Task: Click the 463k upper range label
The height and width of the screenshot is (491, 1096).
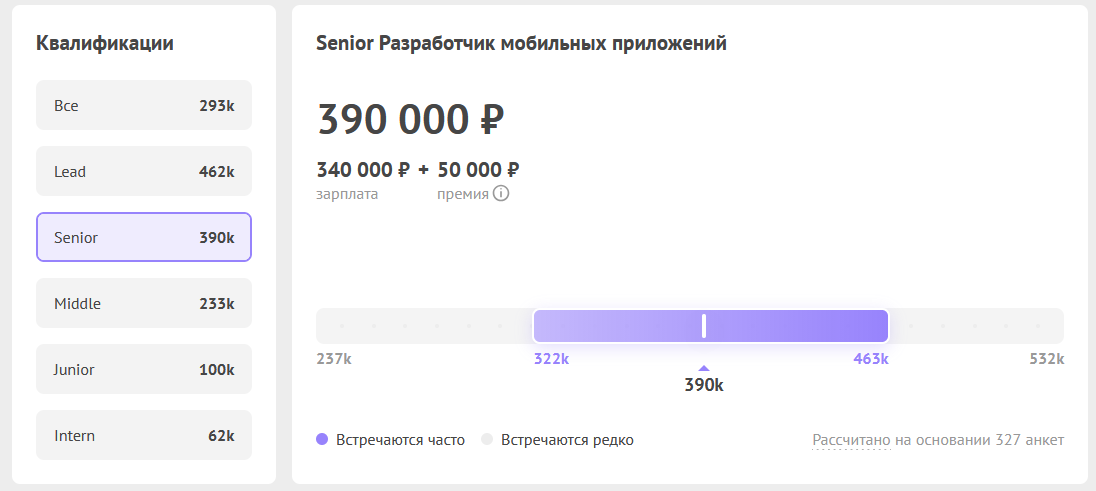Action: tap(870, 359)
